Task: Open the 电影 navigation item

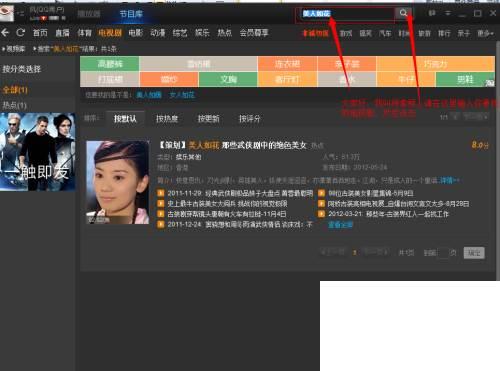Action: click(136, 33)
